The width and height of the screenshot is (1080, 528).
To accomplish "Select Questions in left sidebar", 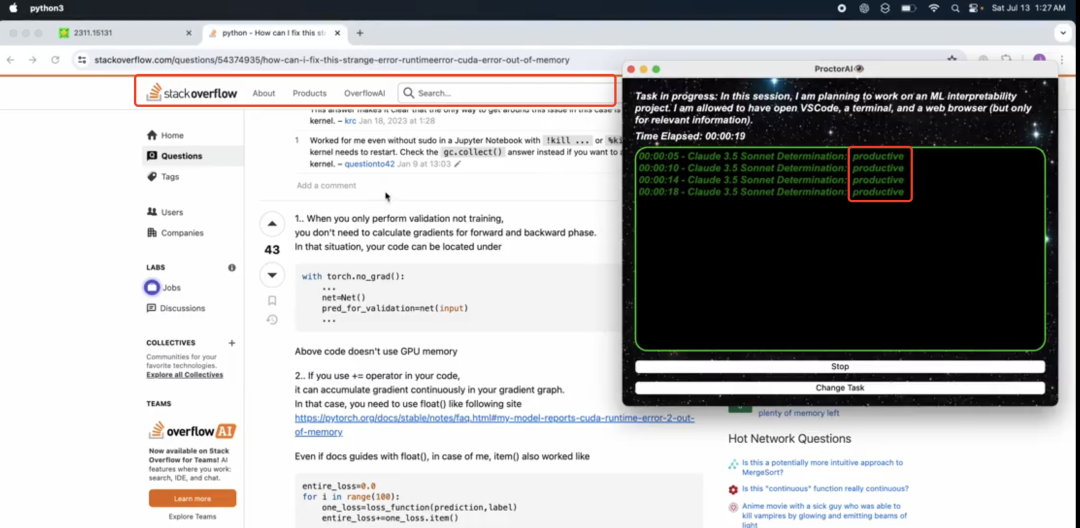I will tap(192, 156).
